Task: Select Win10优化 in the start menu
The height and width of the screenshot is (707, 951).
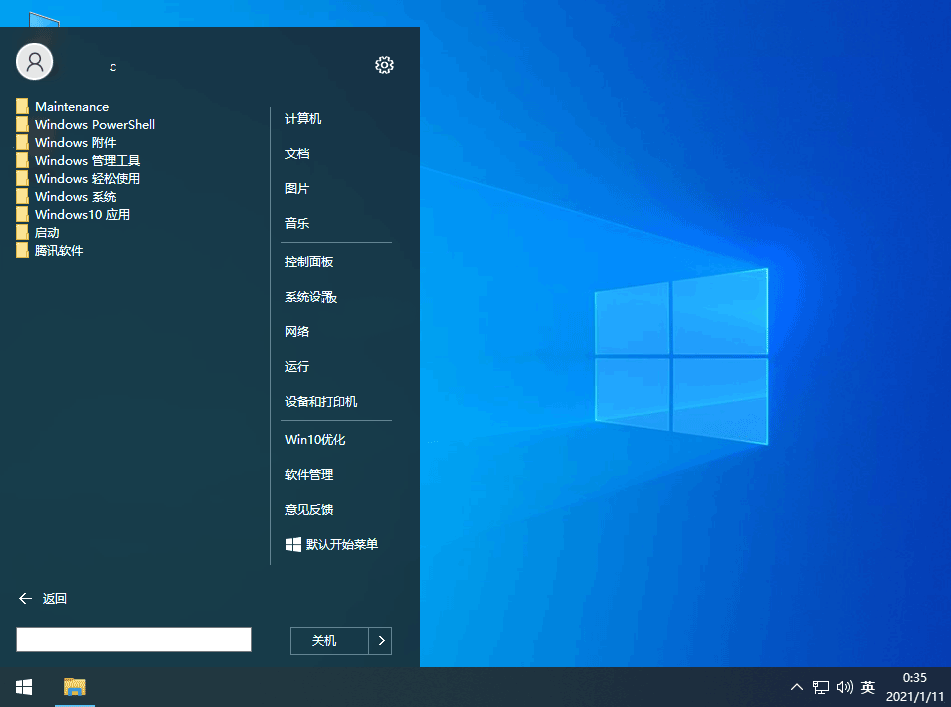Action: pos(315,440)
